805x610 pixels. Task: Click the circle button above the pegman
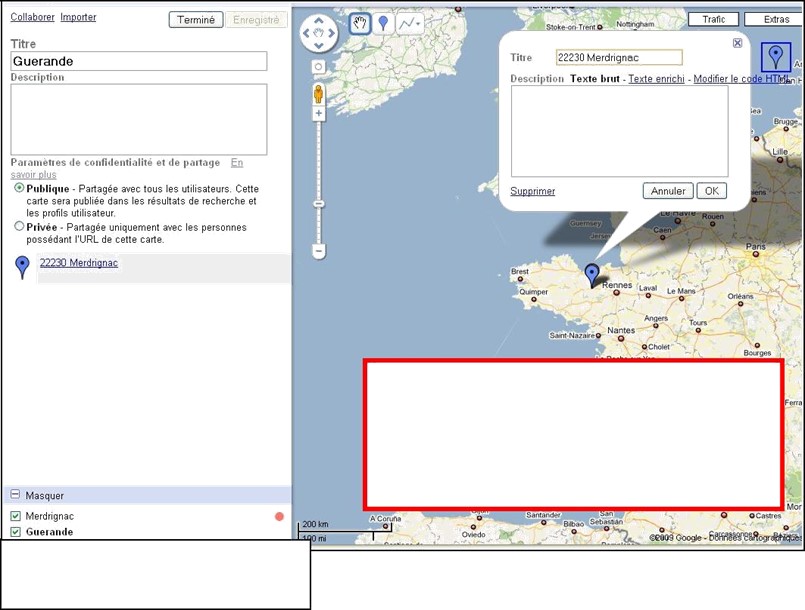tap(319, 67)
